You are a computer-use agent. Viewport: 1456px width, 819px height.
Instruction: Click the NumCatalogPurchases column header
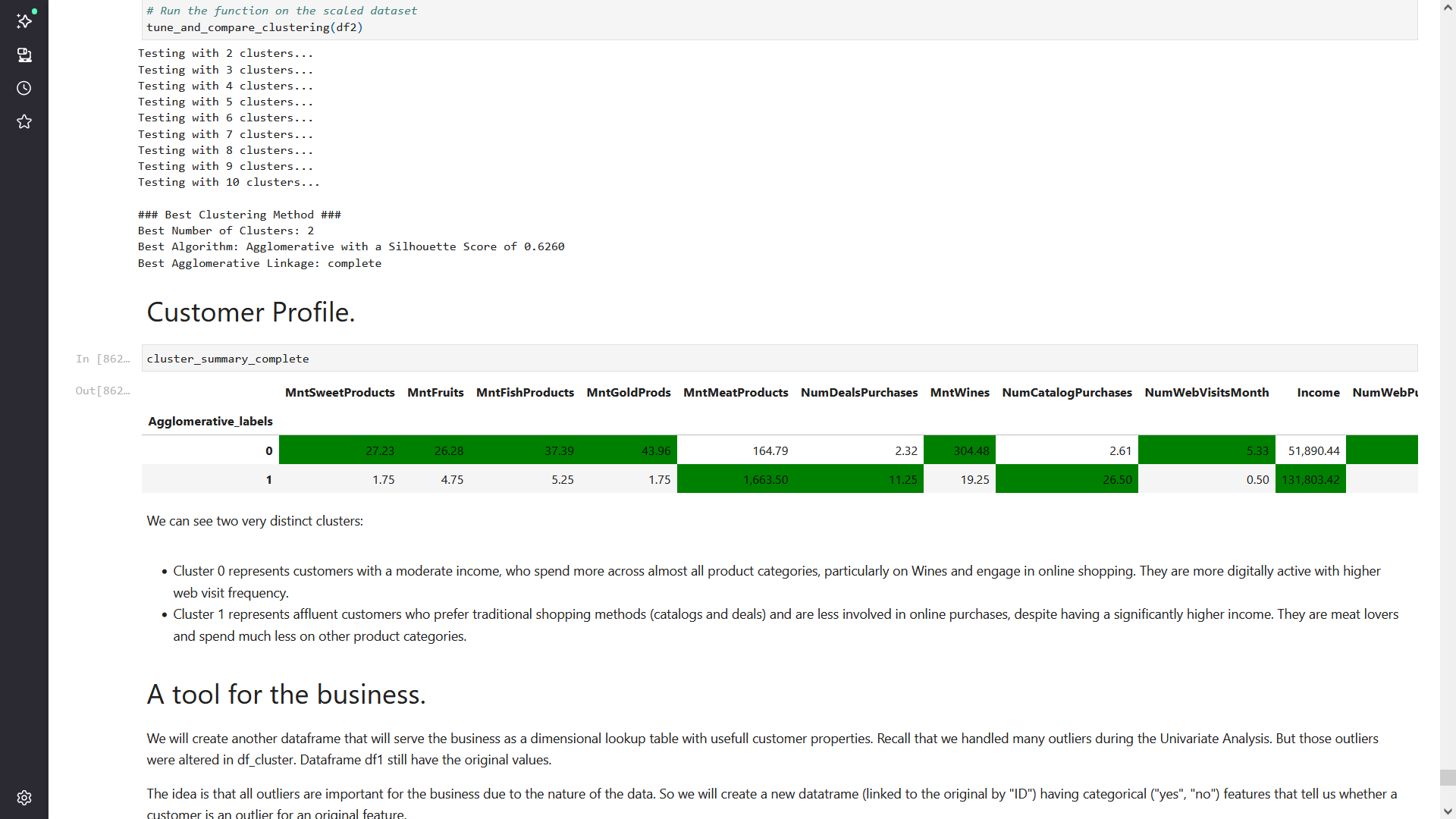coord(1067,392)
